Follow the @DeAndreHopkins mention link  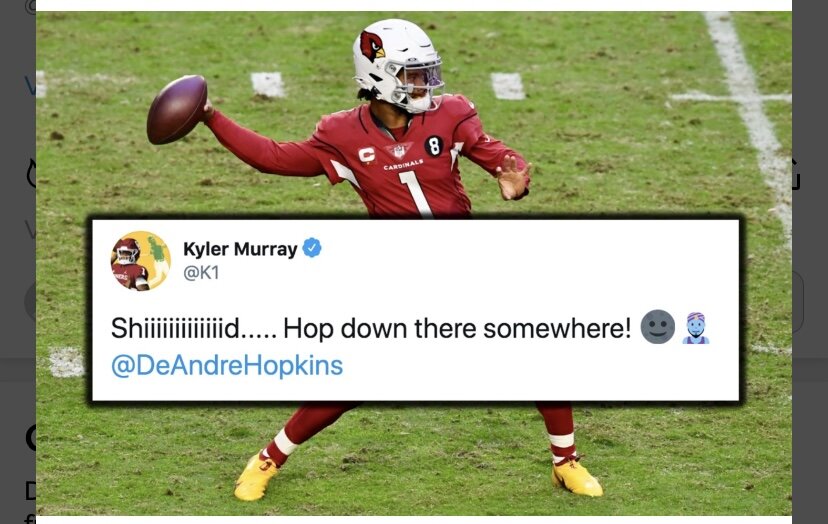(x=227, y=366)
